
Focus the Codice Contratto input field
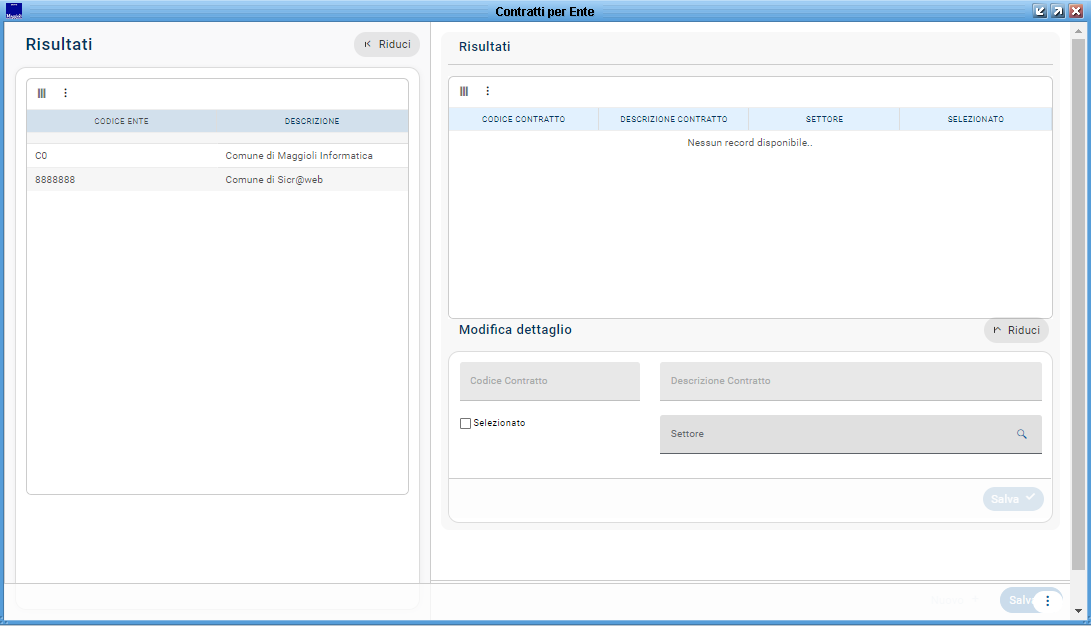click(x=550, y=381)
